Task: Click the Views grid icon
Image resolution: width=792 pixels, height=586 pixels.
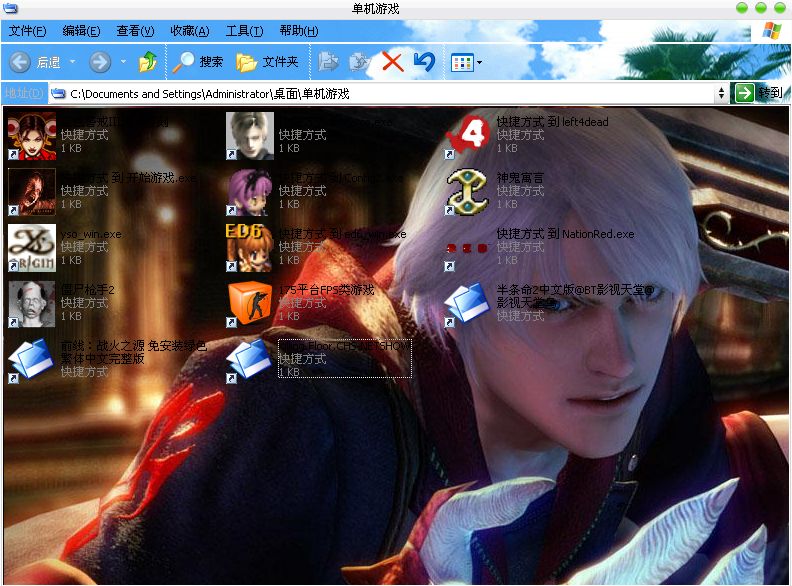Action: (462, 63)
